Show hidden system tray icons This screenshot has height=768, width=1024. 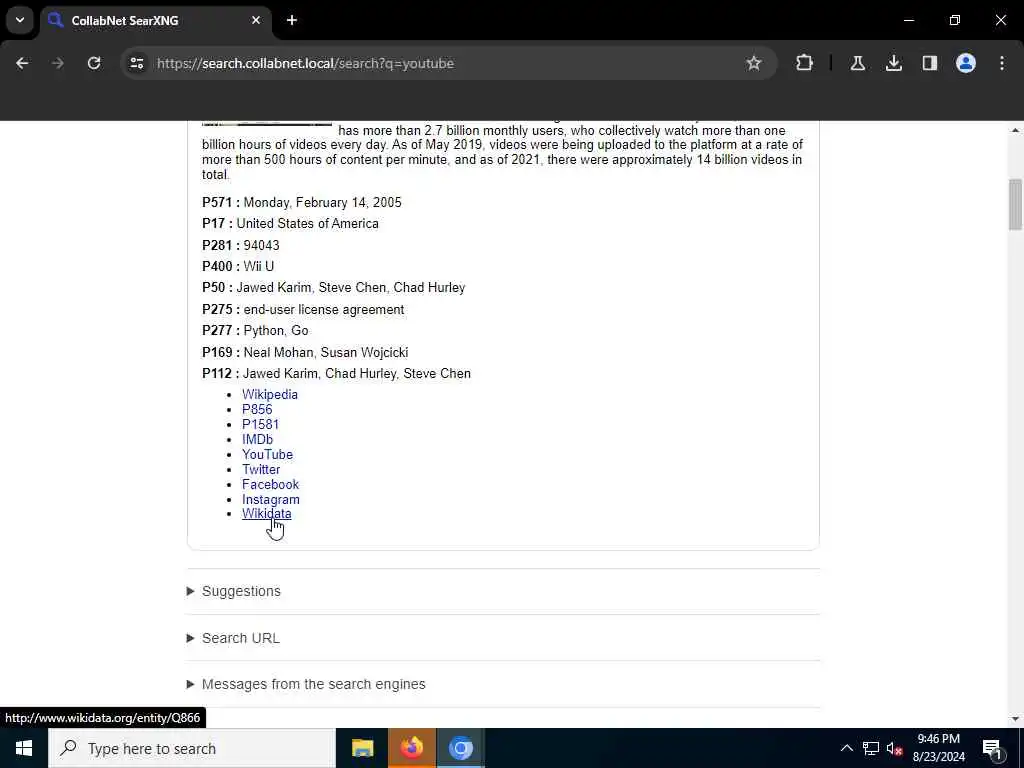pos(846,748)
